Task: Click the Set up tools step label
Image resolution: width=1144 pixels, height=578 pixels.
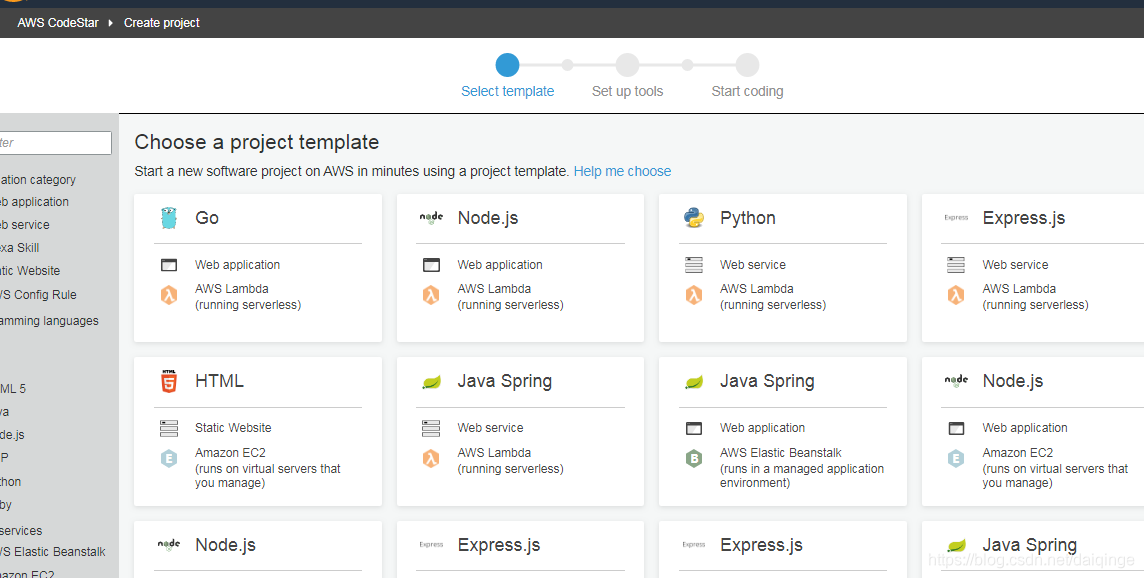Action: click(627, 91)
